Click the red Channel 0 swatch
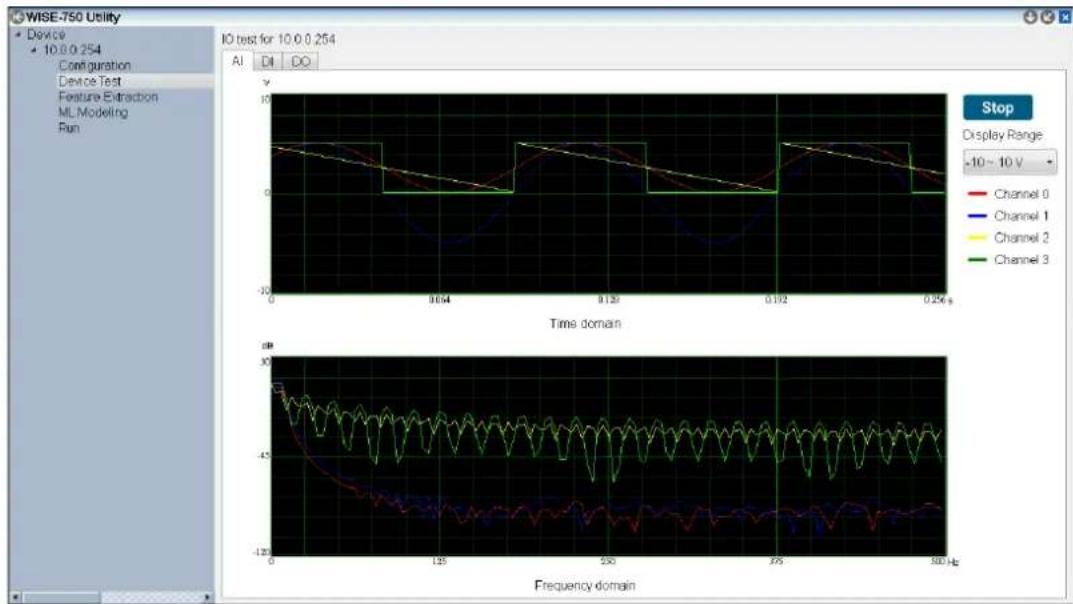Image resolution: width=1073 pixels, height=604 pixels. click(977, 194)
